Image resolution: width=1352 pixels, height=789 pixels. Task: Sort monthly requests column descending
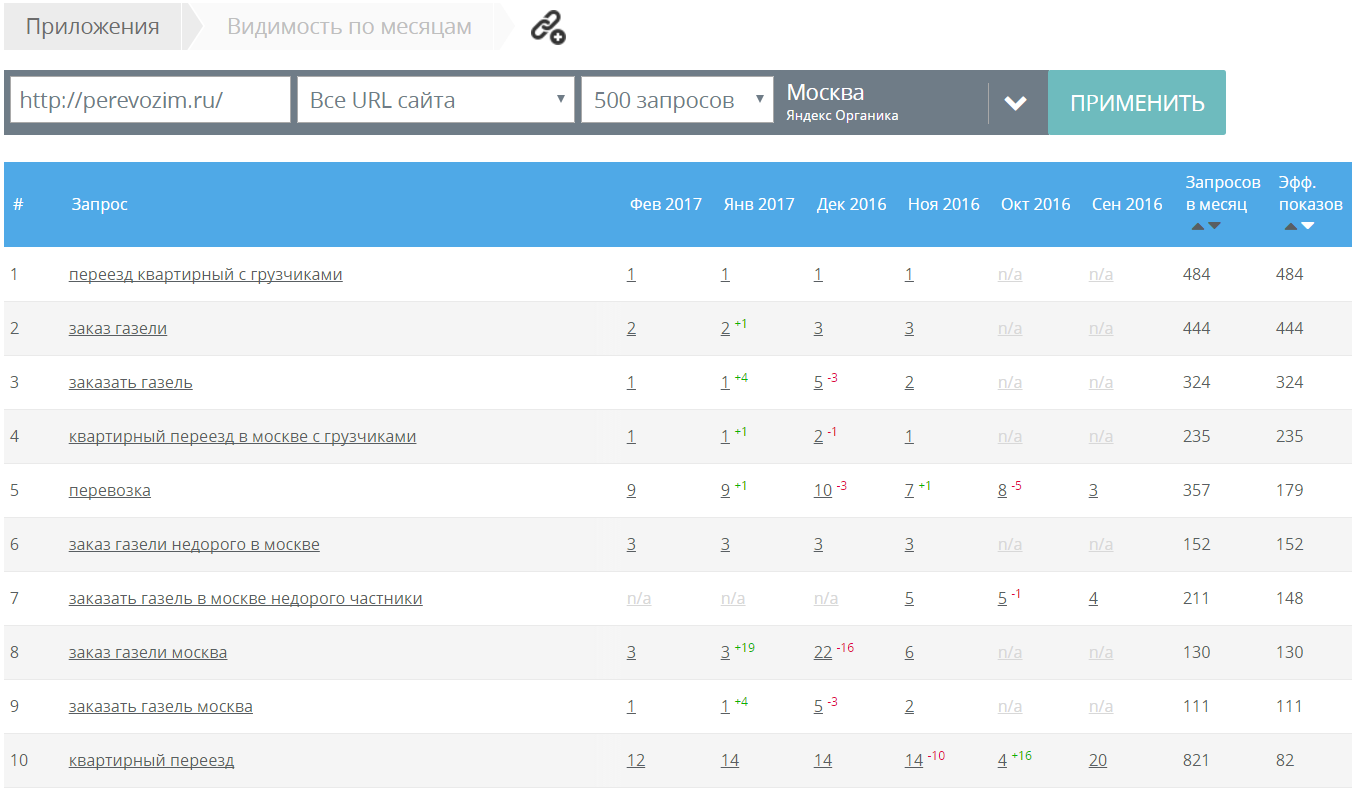tap(1214, 226)
